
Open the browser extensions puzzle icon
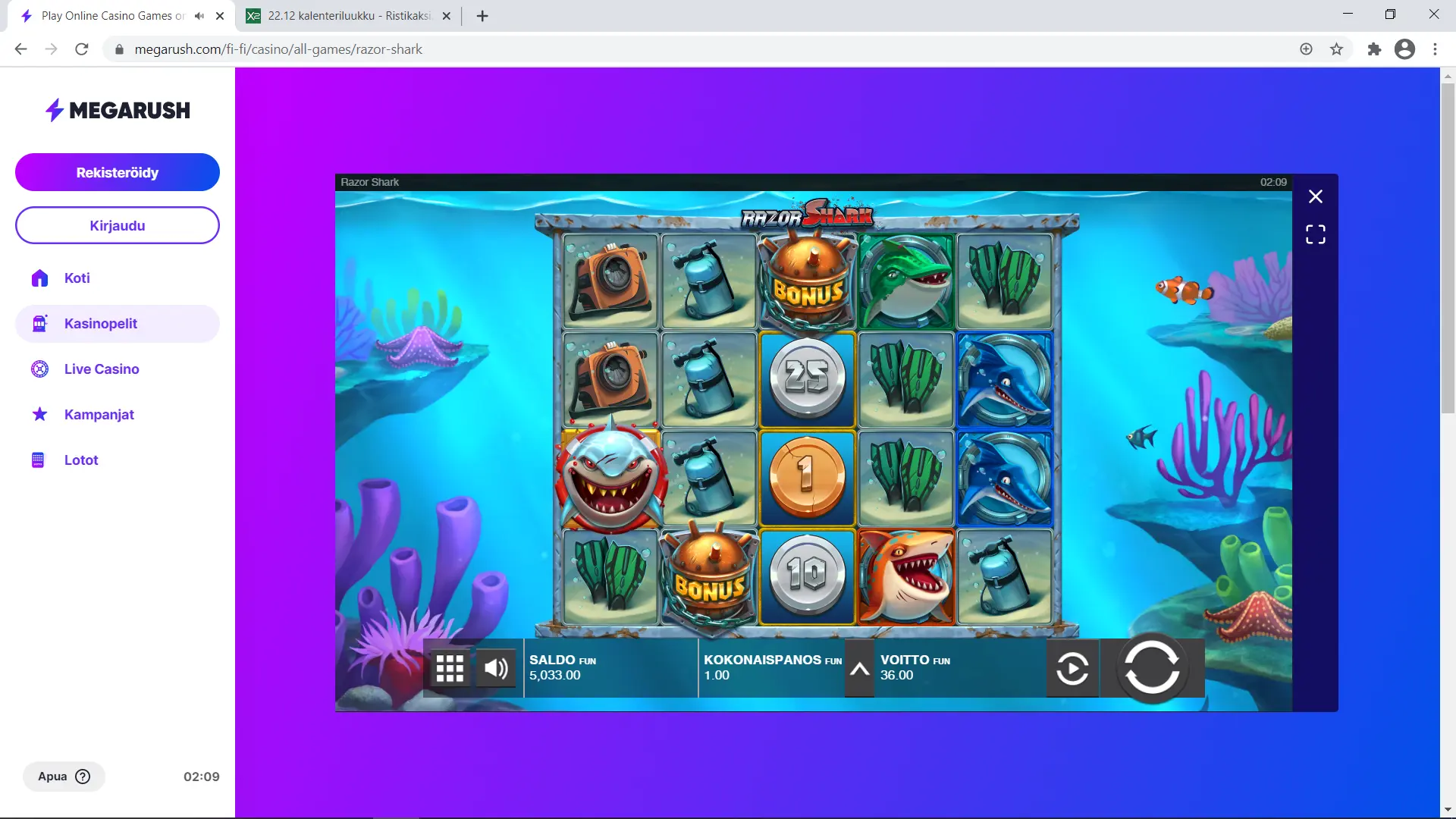(x=1374, y=49)
